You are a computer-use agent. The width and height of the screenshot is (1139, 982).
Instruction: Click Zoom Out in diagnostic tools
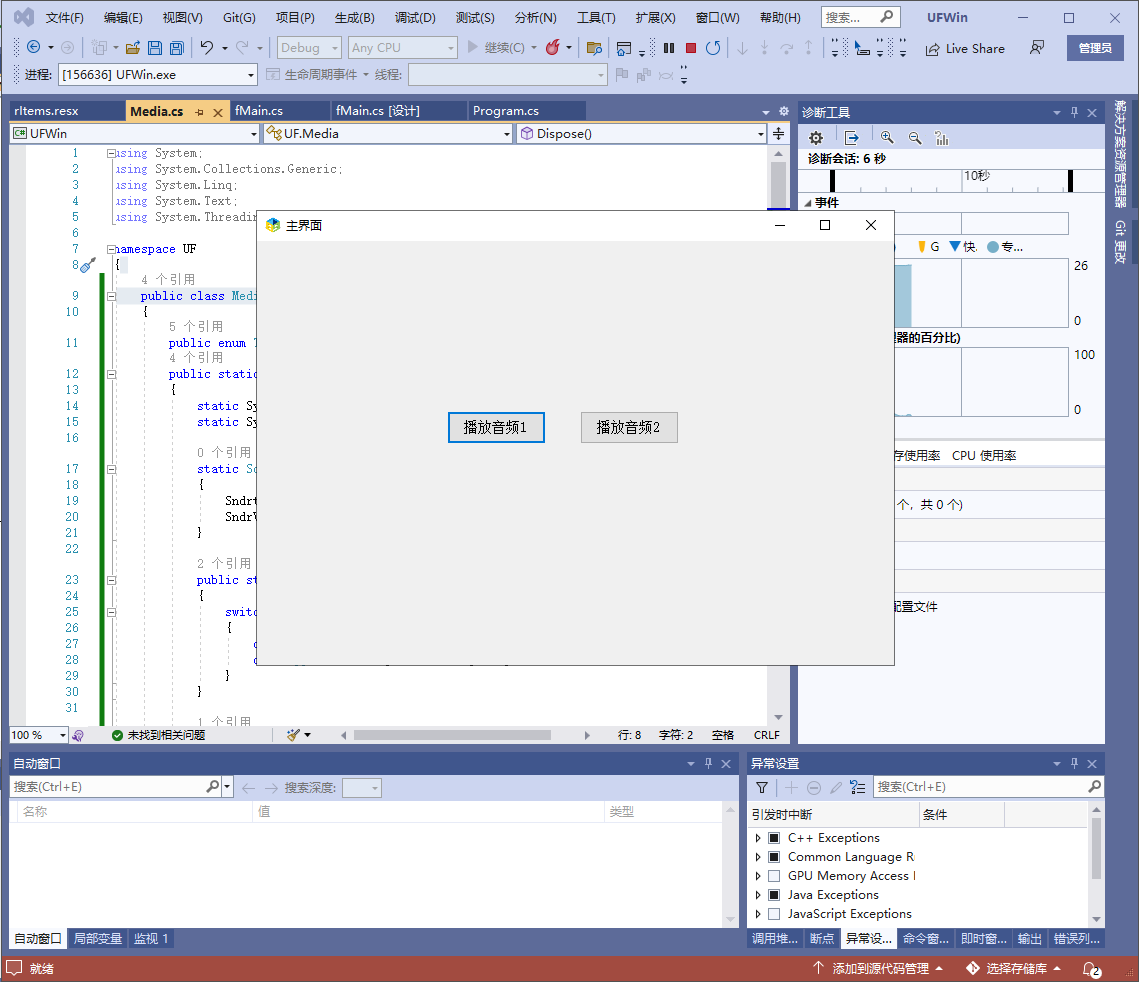pyautogui.click(x=915, y=138)
